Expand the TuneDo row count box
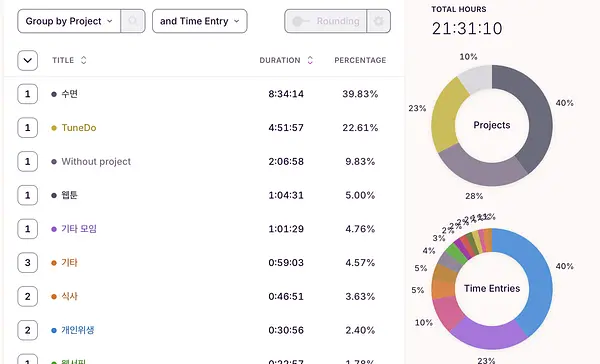Image resolution: width=600 pixels, height=364 pixels. pyautogui.click(x=28, y=128)
